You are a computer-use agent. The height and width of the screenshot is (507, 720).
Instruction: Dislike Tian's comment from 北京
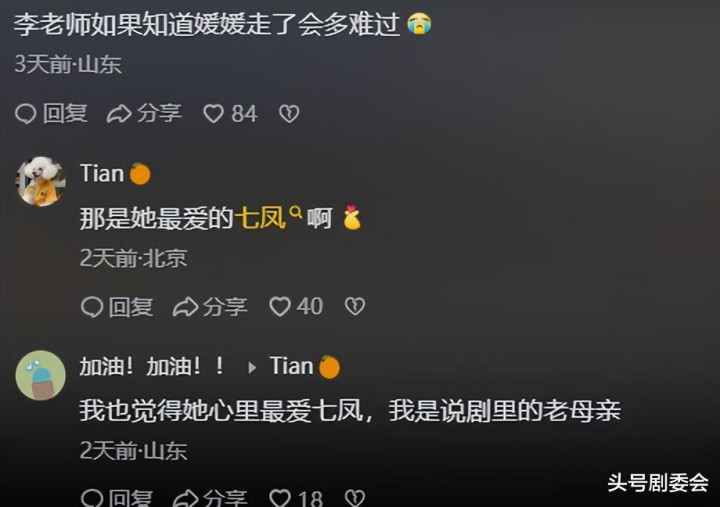[x=354, y=306]
